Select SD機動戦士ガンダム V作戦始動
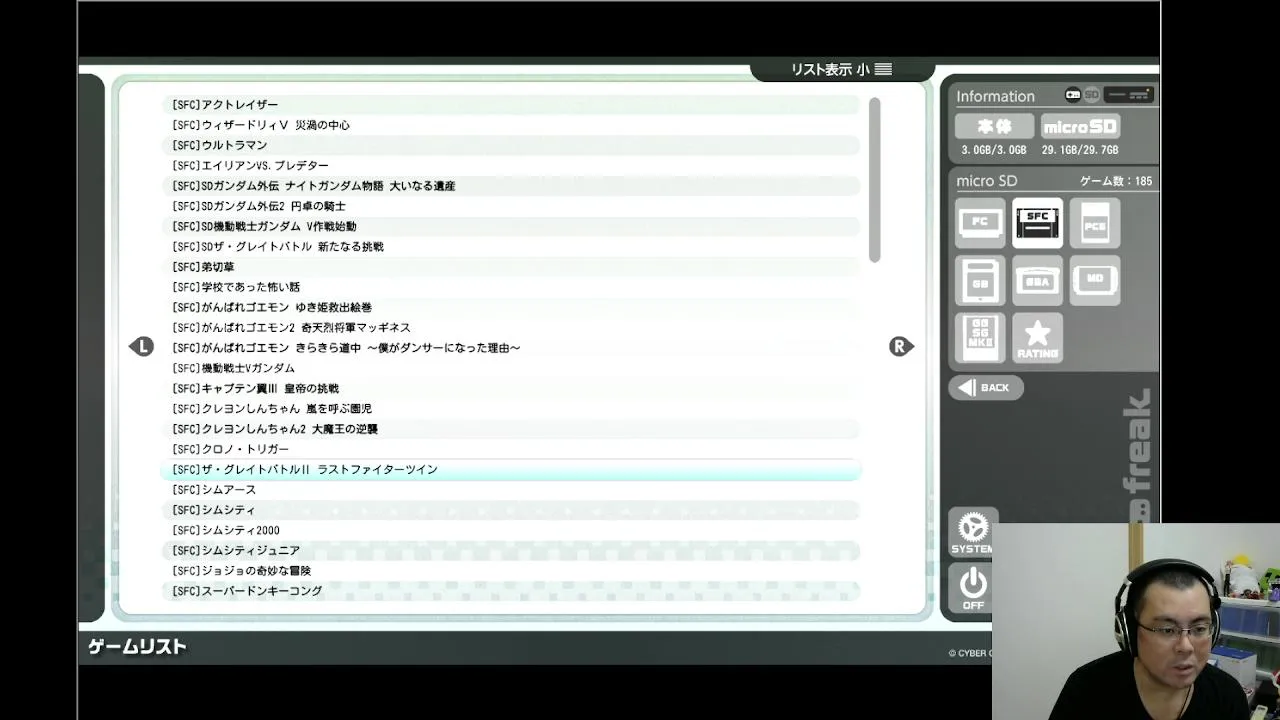 pos(510,226)
